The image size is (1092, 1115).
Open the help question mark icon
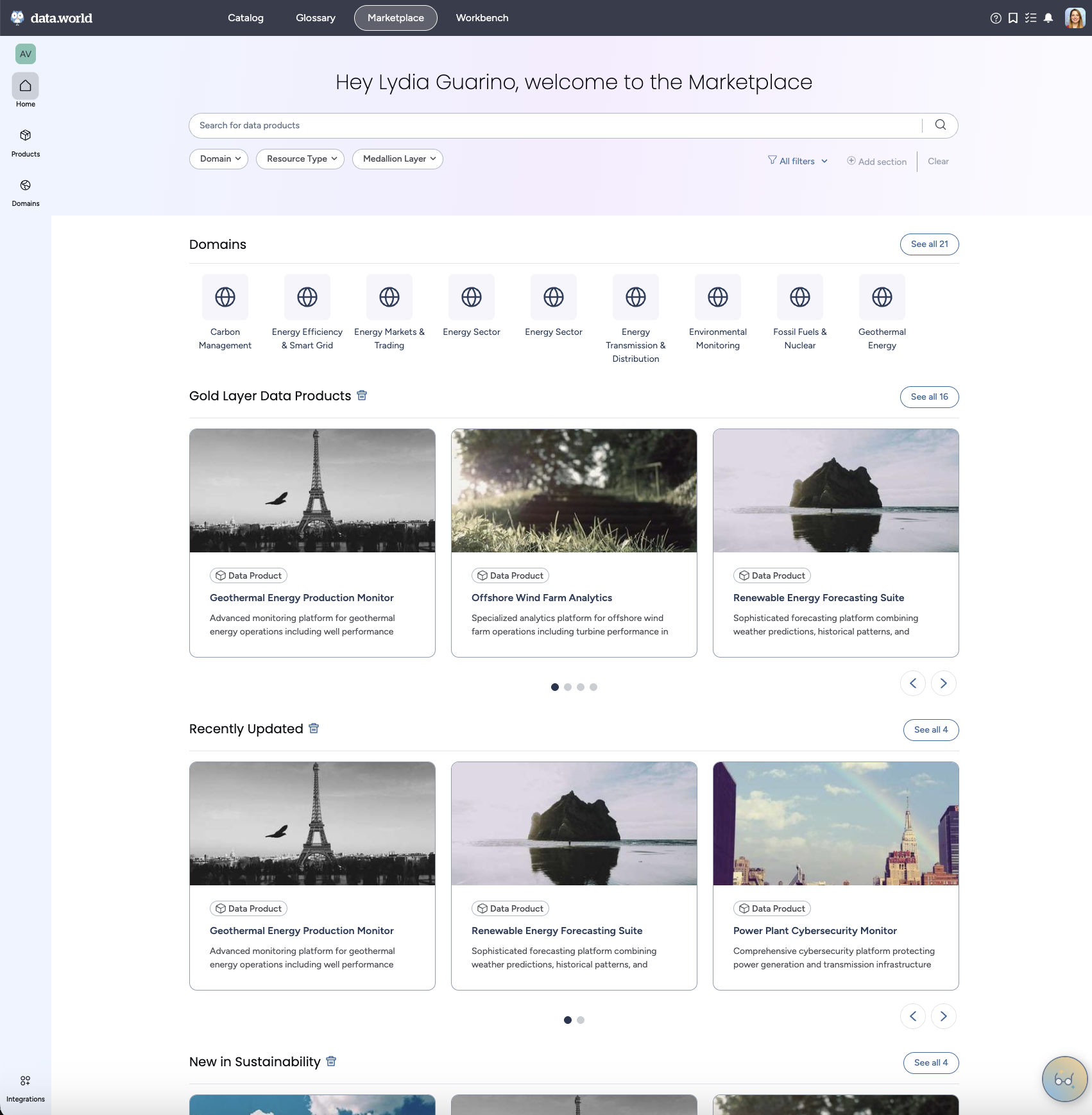click(996, 18)
